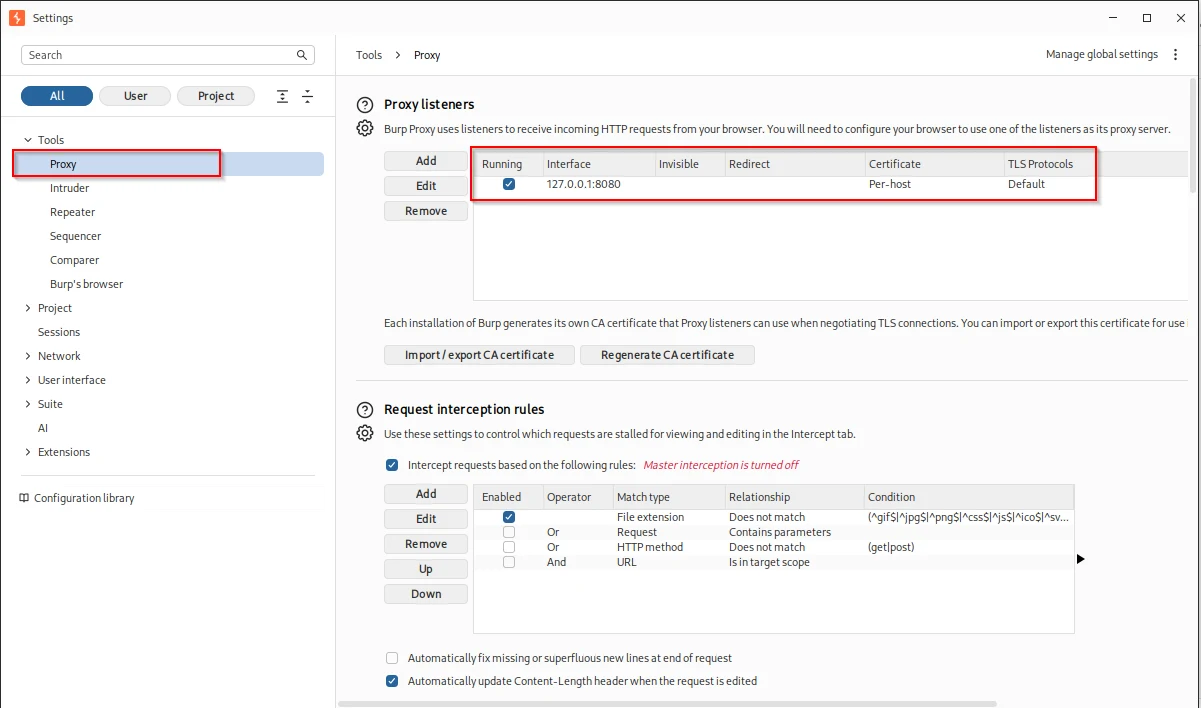Screen dimensions: 1201x708
Task: Remove the selected interception rule
Action: pos(426,544)
